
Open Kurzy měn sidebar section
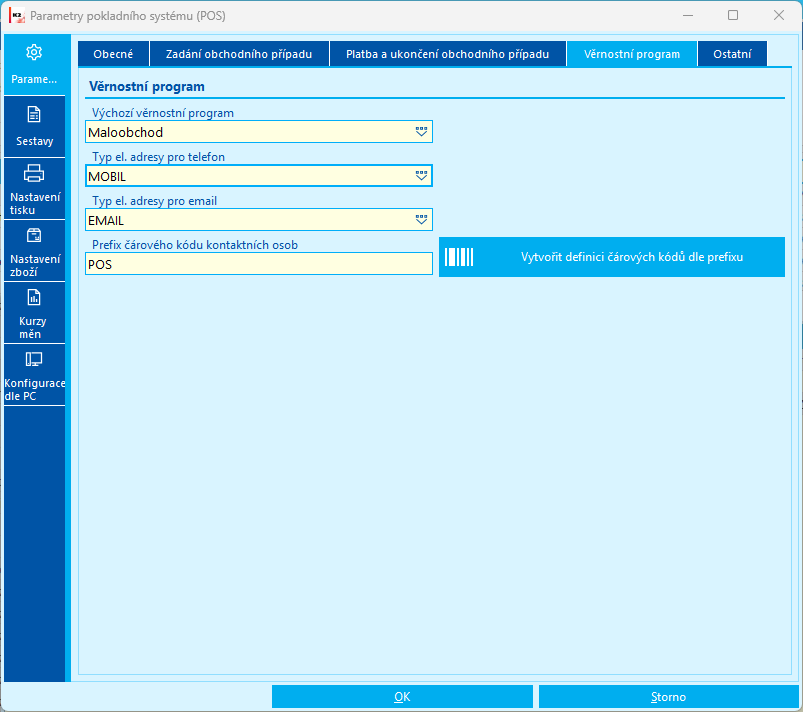34,312
